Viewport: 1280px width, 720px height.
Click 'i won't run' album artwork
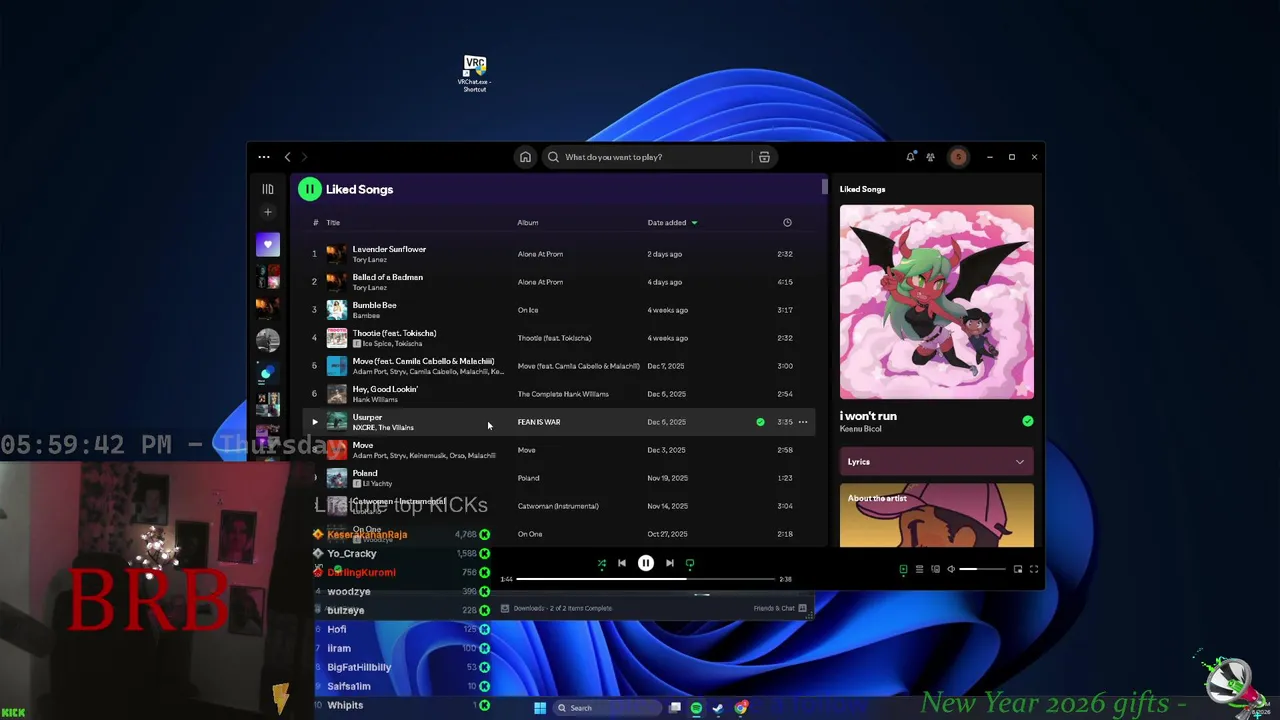click(937, 302)
